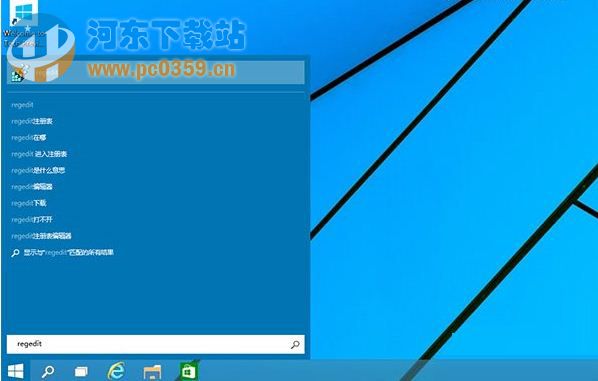Launch Internet Explorer from the taskbar
The width and height of the screenshot is (598, 381).
tap(116, 371)
